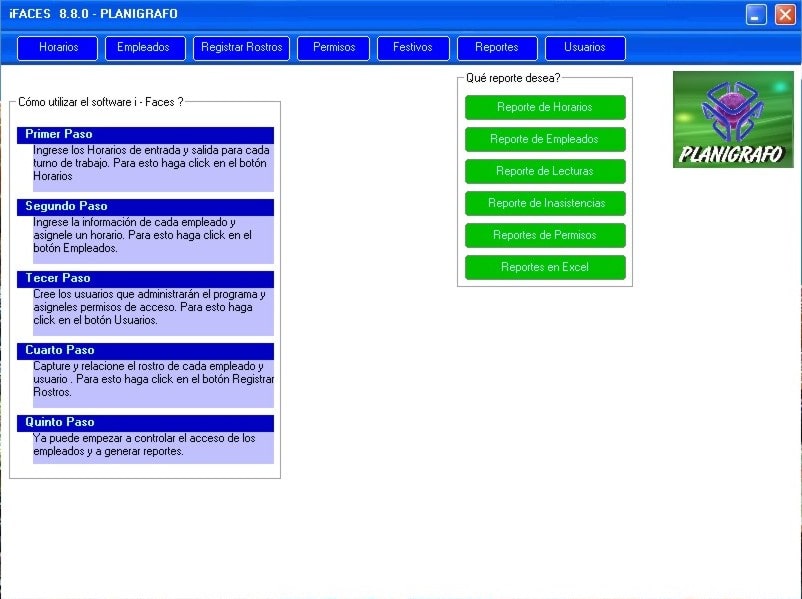The width and height of the screenshot is (802, 599).
Task: Choose Reportes en Excel
Action: 545,267
